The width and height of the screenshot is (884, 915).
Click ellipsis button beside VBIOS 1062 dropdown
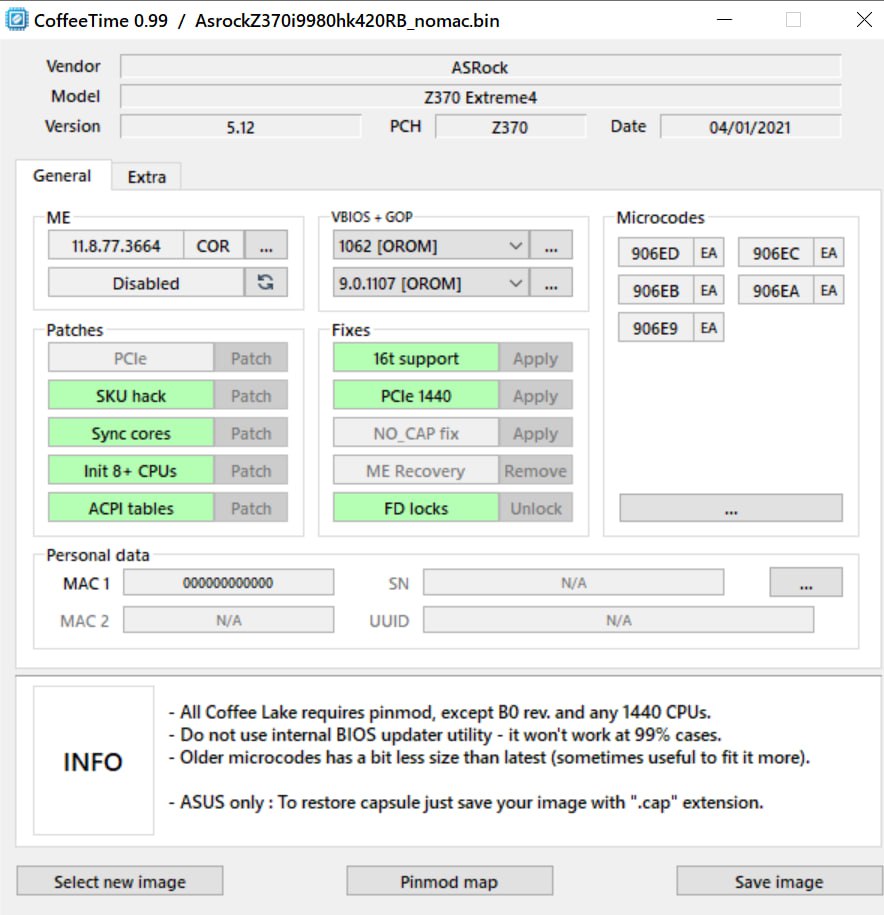(x=551, y=245)
